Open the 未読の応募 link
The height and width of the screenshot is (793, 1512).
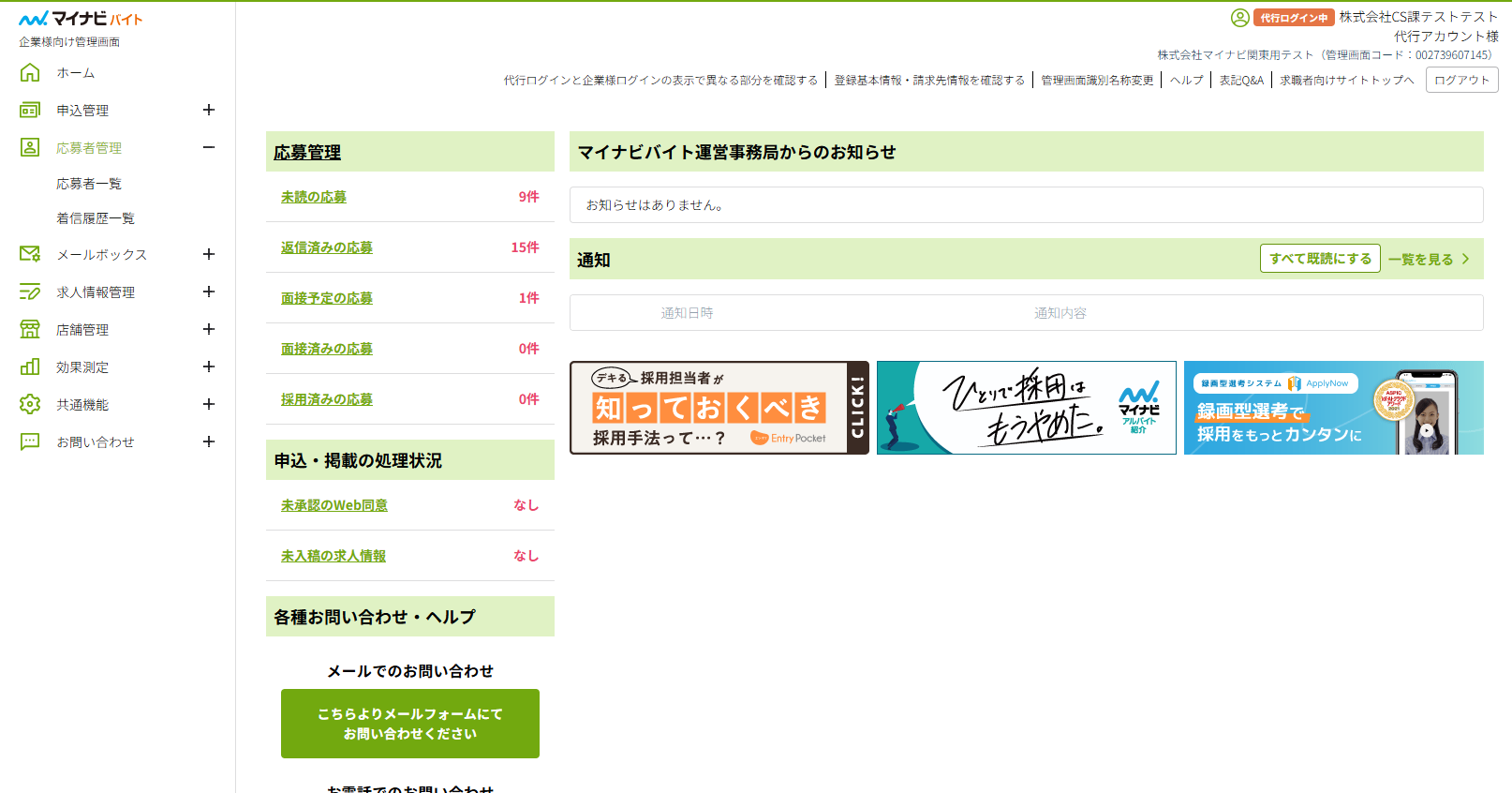(x=314, y=197)
